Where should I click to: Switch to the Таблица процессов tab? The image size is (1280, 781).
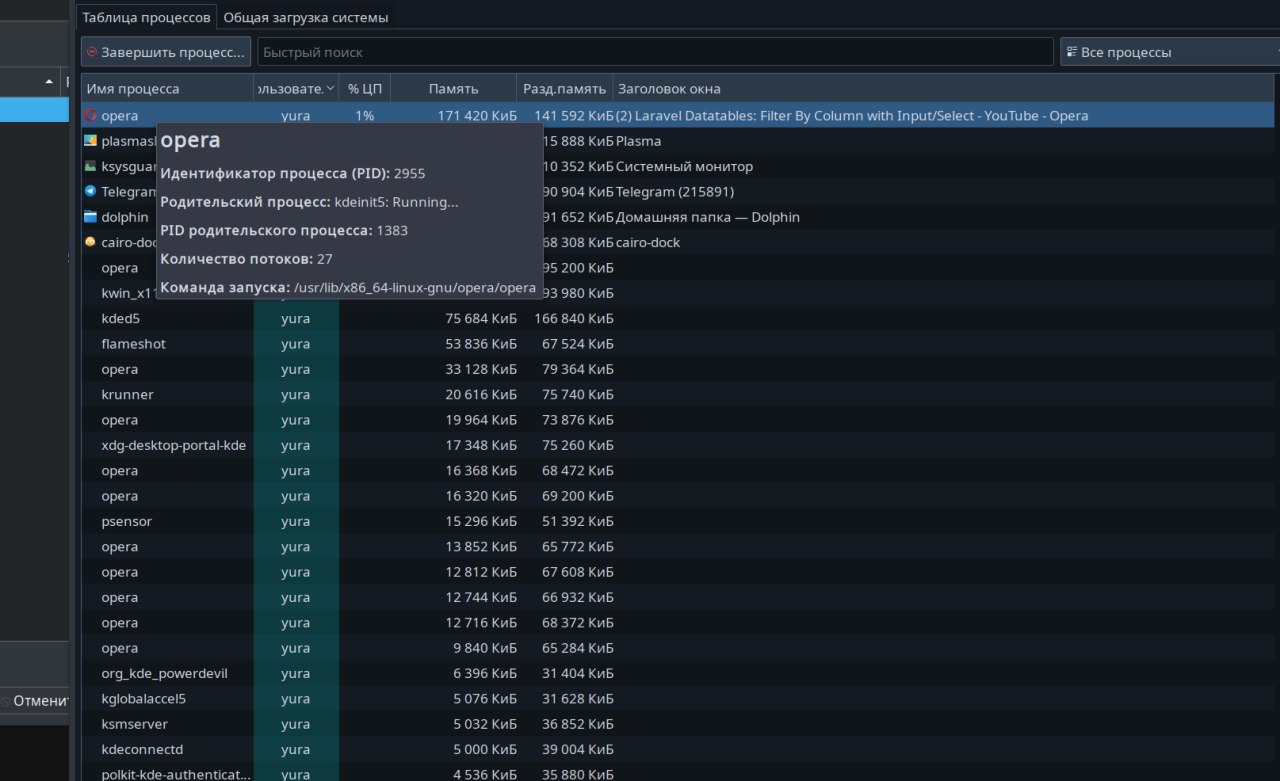coord(146,17)
